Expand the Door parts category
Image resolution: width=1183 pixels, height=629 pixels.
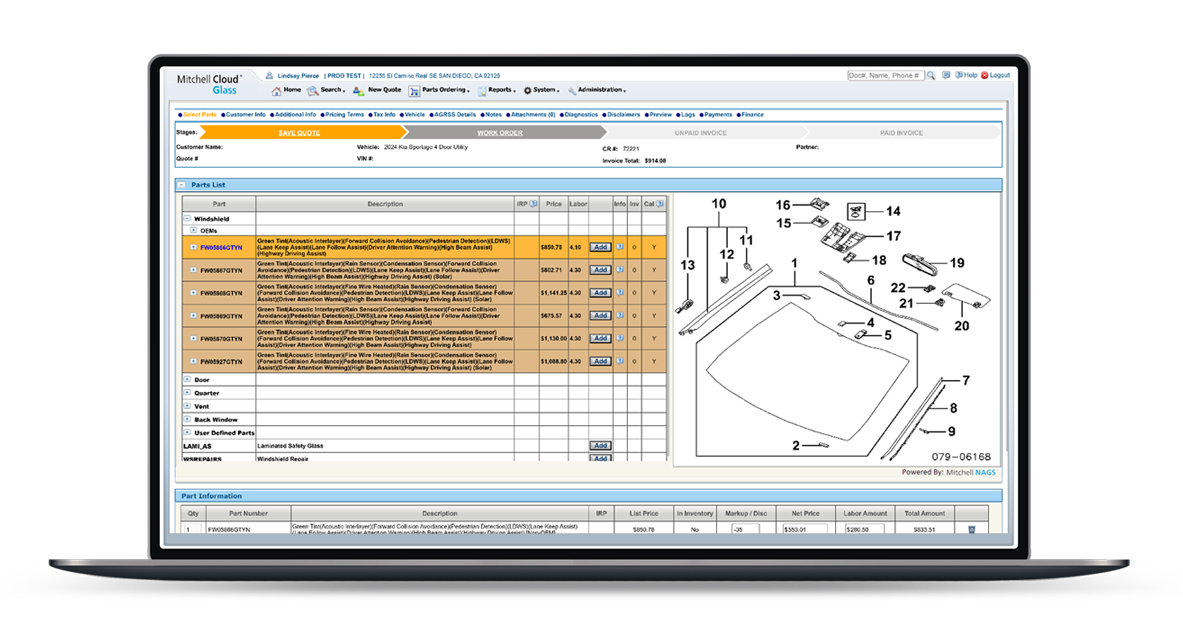click(x=187, y=380)
